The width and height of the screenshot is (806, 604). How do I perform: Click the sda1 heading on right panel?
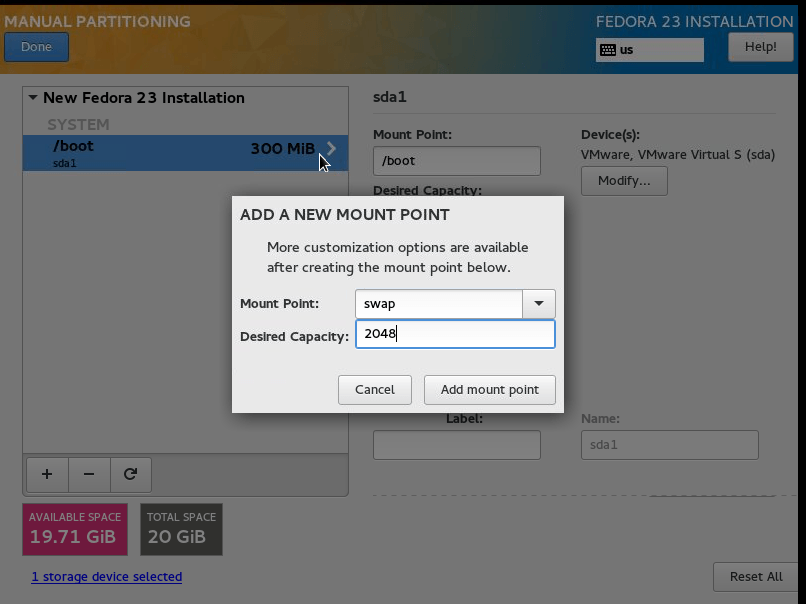(x=390, y=97)
